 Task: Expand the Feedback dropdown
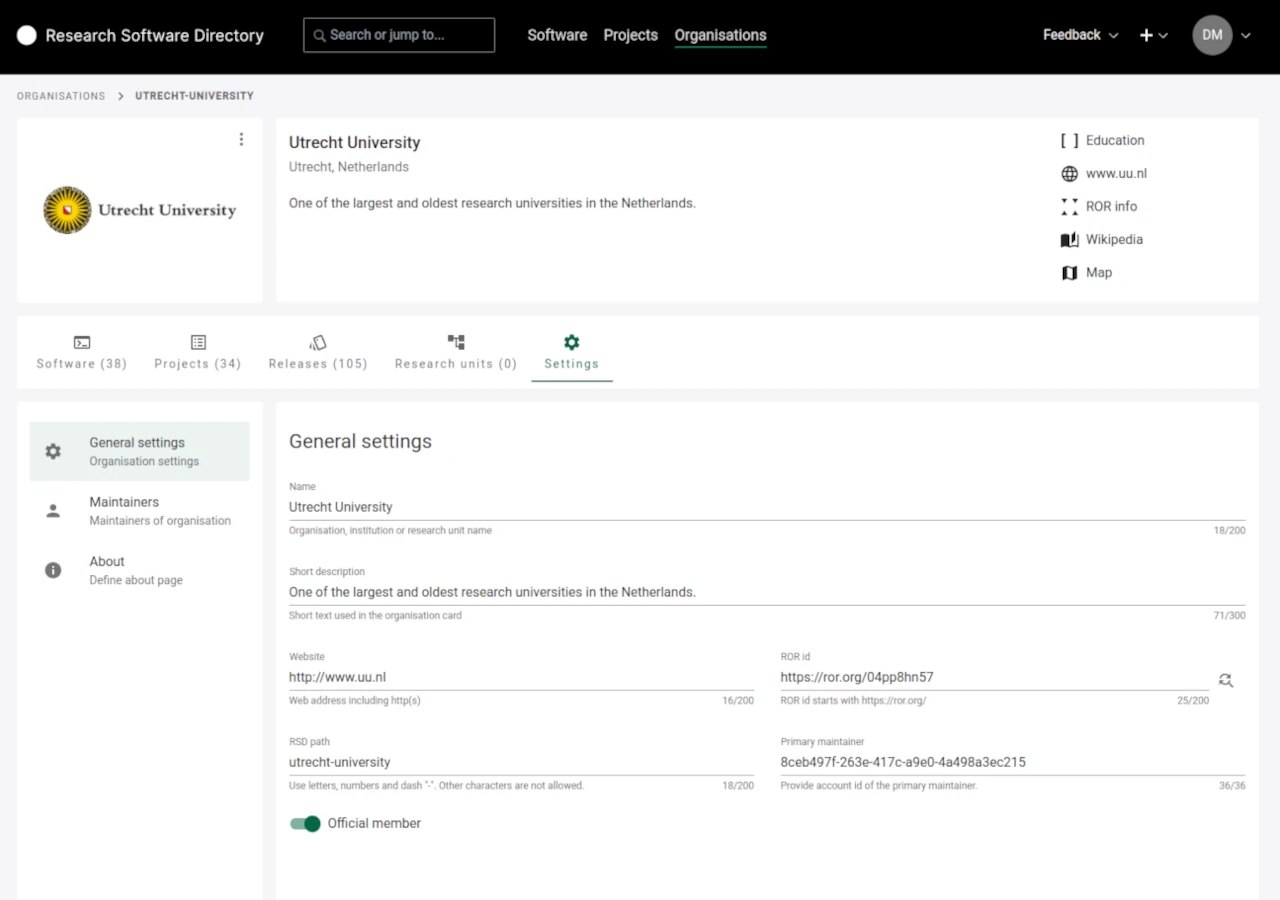pos(1080,35)
